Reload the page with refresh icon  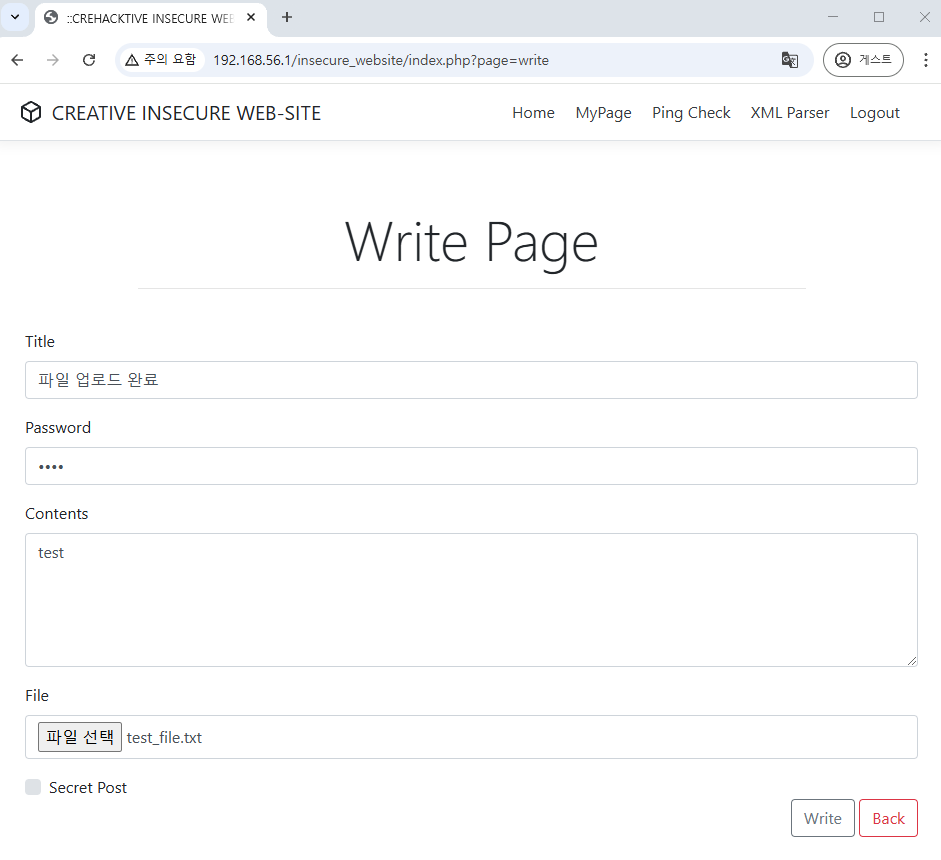point(89,60)
